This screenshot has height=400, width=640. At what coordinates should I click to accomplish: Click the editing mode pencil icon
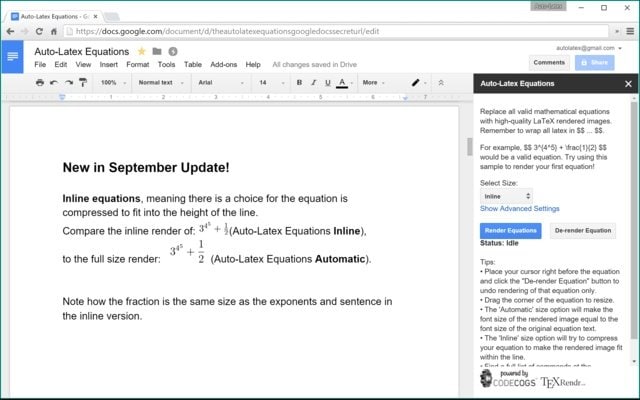pyautogui.click(x=415, y=83)
